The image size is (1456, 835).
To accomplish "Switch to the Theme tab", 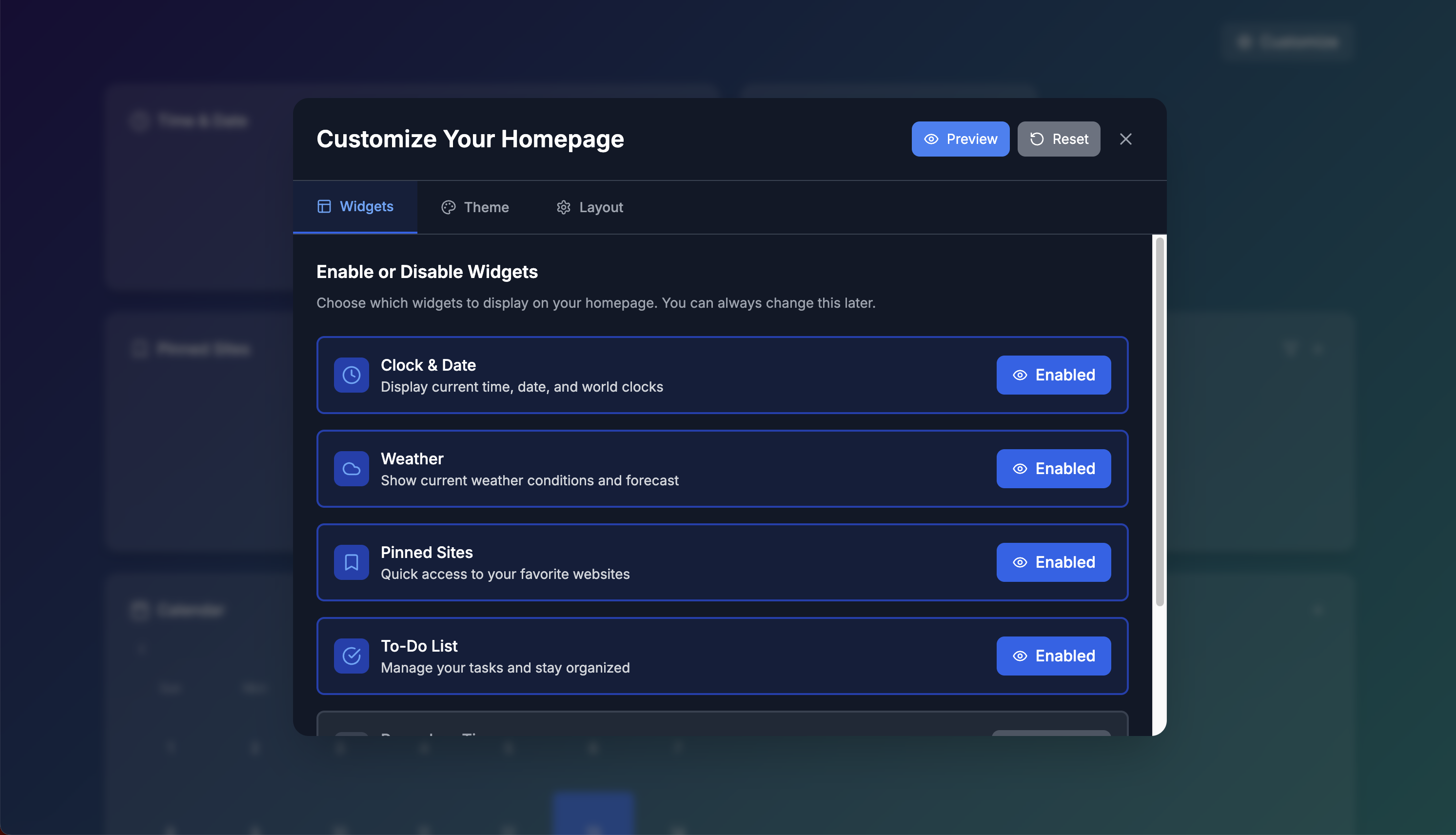I will [x=475, y=207].
